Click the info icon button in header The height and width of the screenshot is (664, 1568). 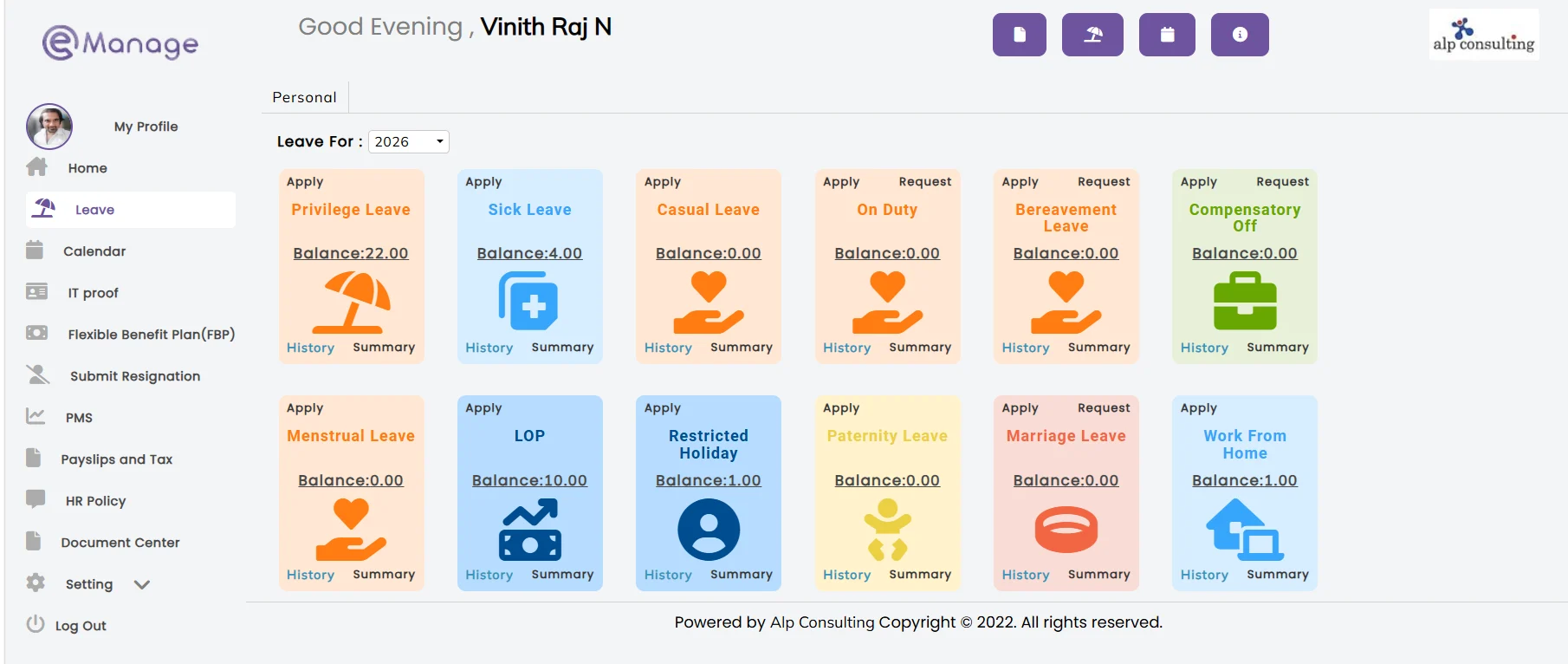point(1240,35)
